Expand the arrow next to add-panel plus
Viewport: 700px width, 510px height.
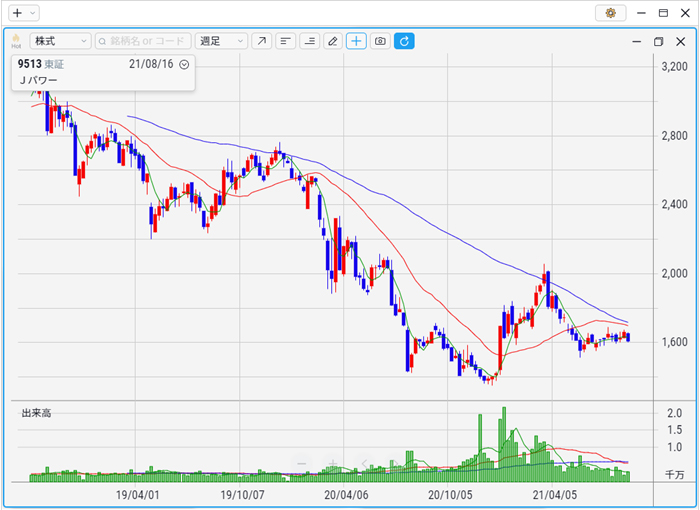[33, 13]
